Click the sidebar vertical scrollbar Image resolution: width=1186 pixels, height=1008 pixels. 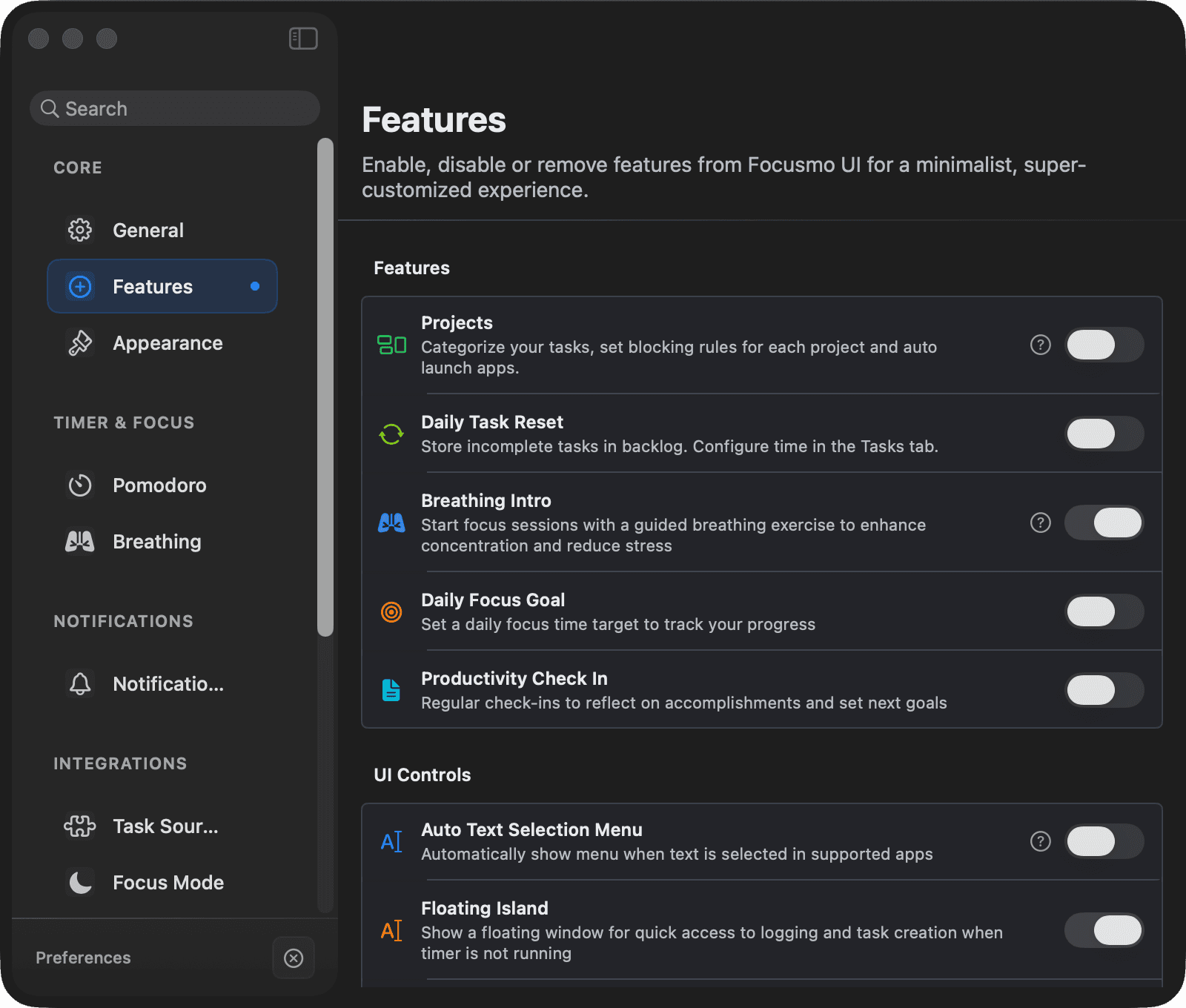click(325, 387)
